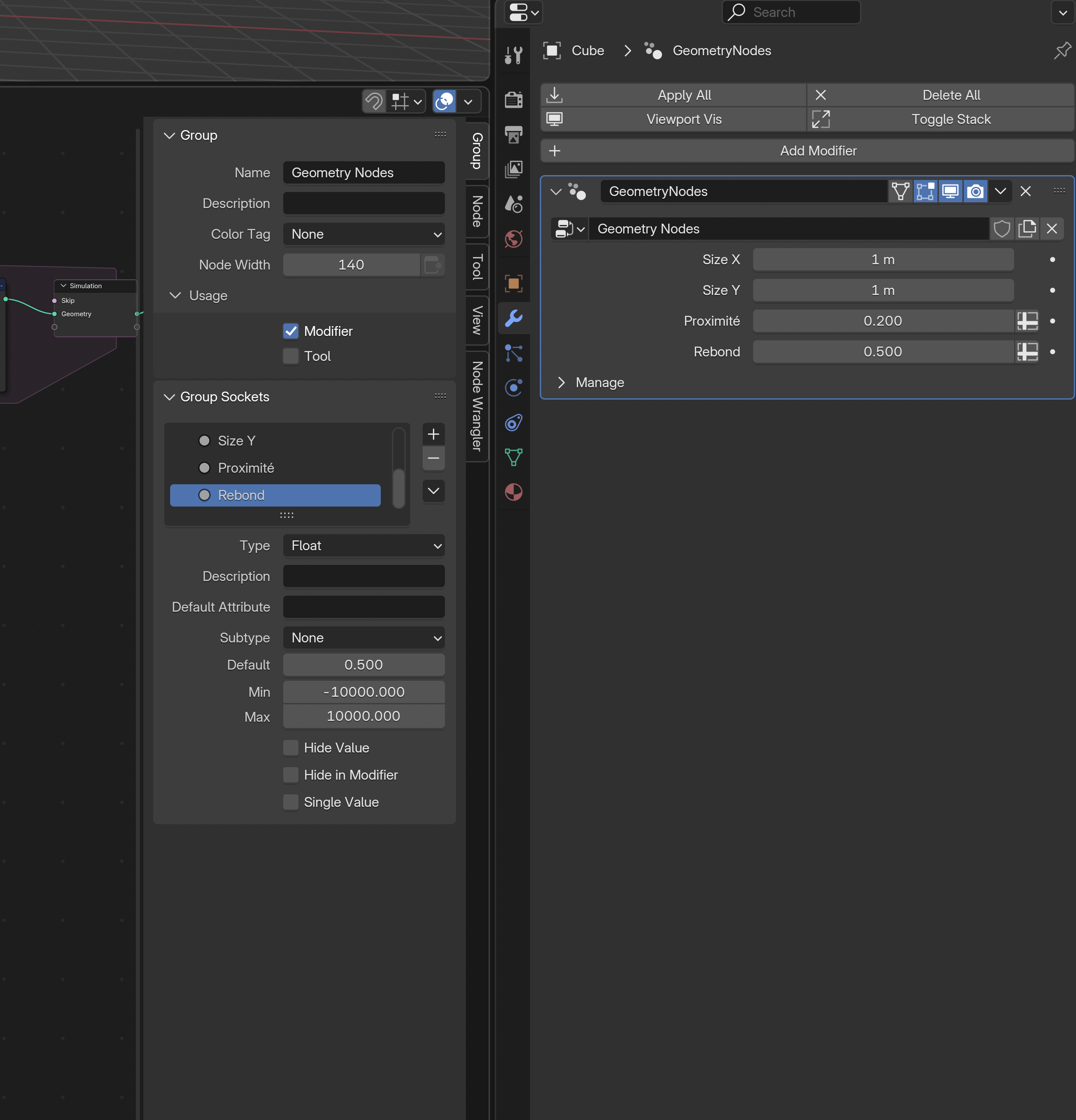Open the View Layer properties tab icon
1076x1120 pixels.
(514, 169)
